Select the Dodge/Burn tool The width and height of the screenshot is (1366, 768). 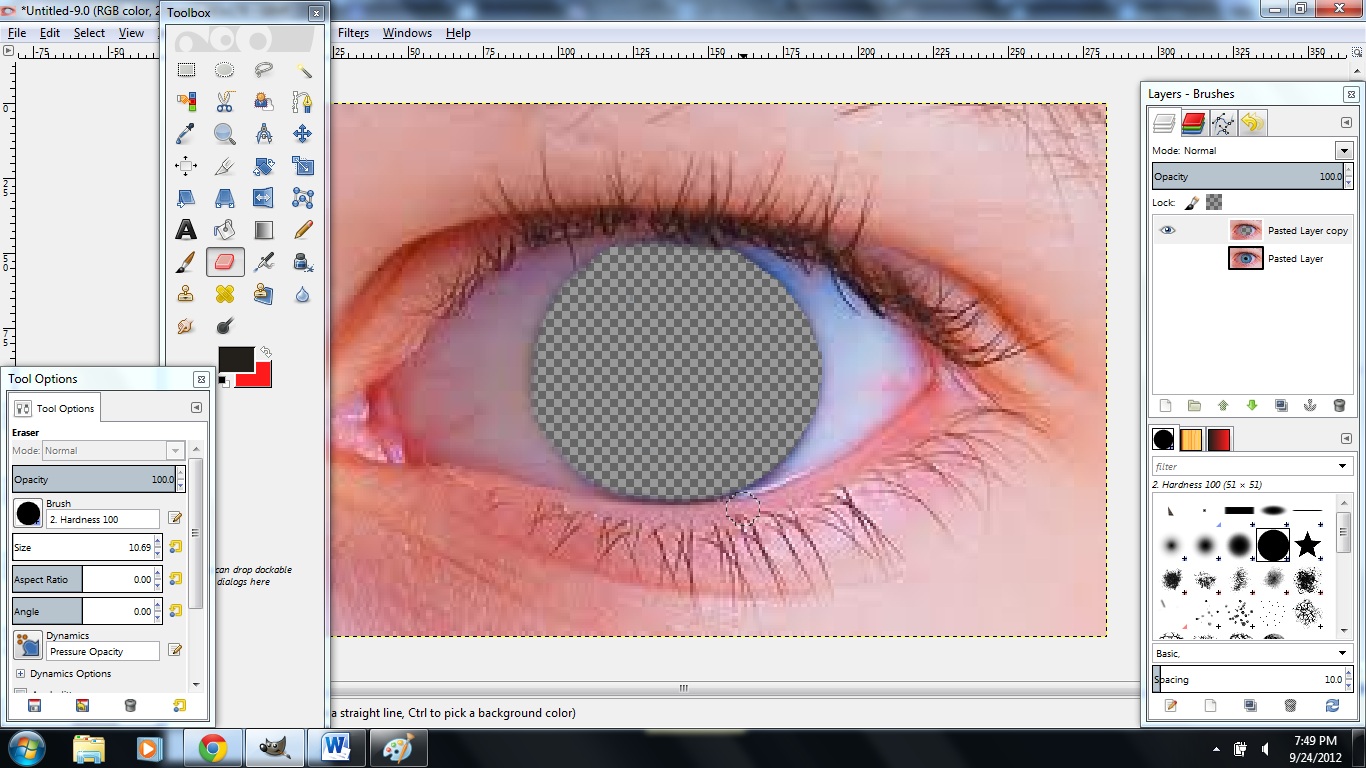tap(225, 326)
